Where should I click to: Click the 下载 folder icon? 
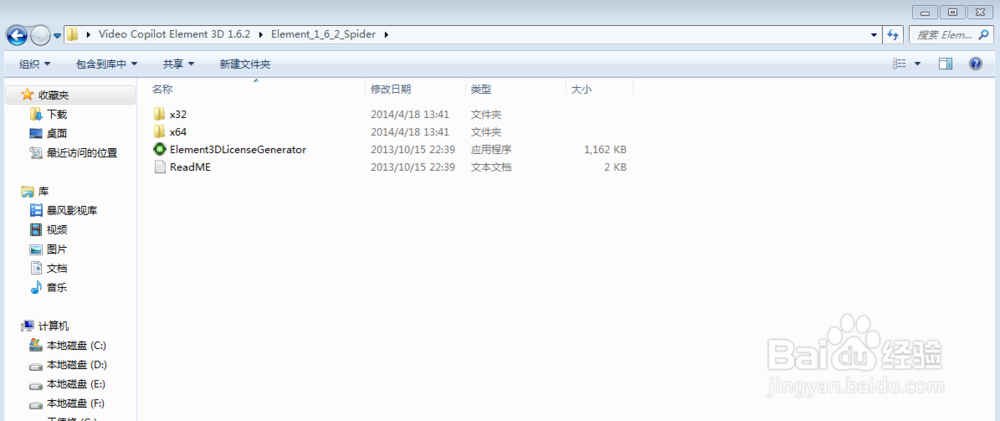coord(36,114)
